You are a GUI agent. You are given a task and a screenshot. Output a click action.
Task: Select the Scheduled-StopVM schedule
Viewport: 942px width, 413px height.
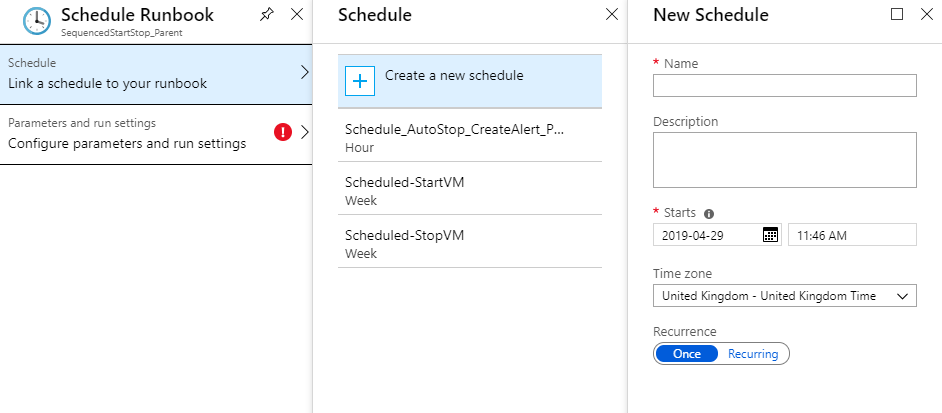click(469, 243)
